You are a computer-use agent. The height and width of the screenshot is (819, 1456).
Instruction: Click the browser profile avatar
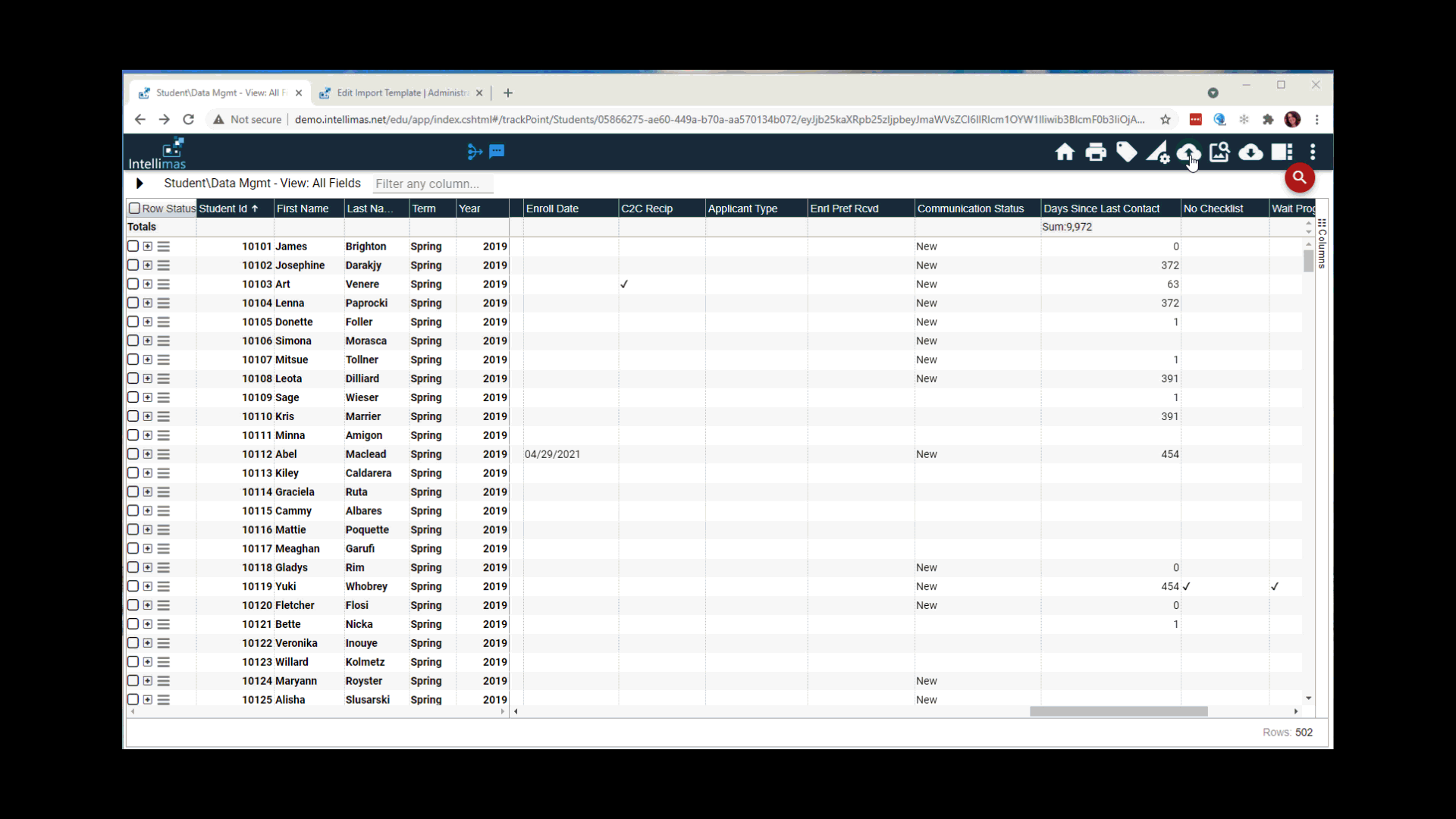click(1293, 119)
